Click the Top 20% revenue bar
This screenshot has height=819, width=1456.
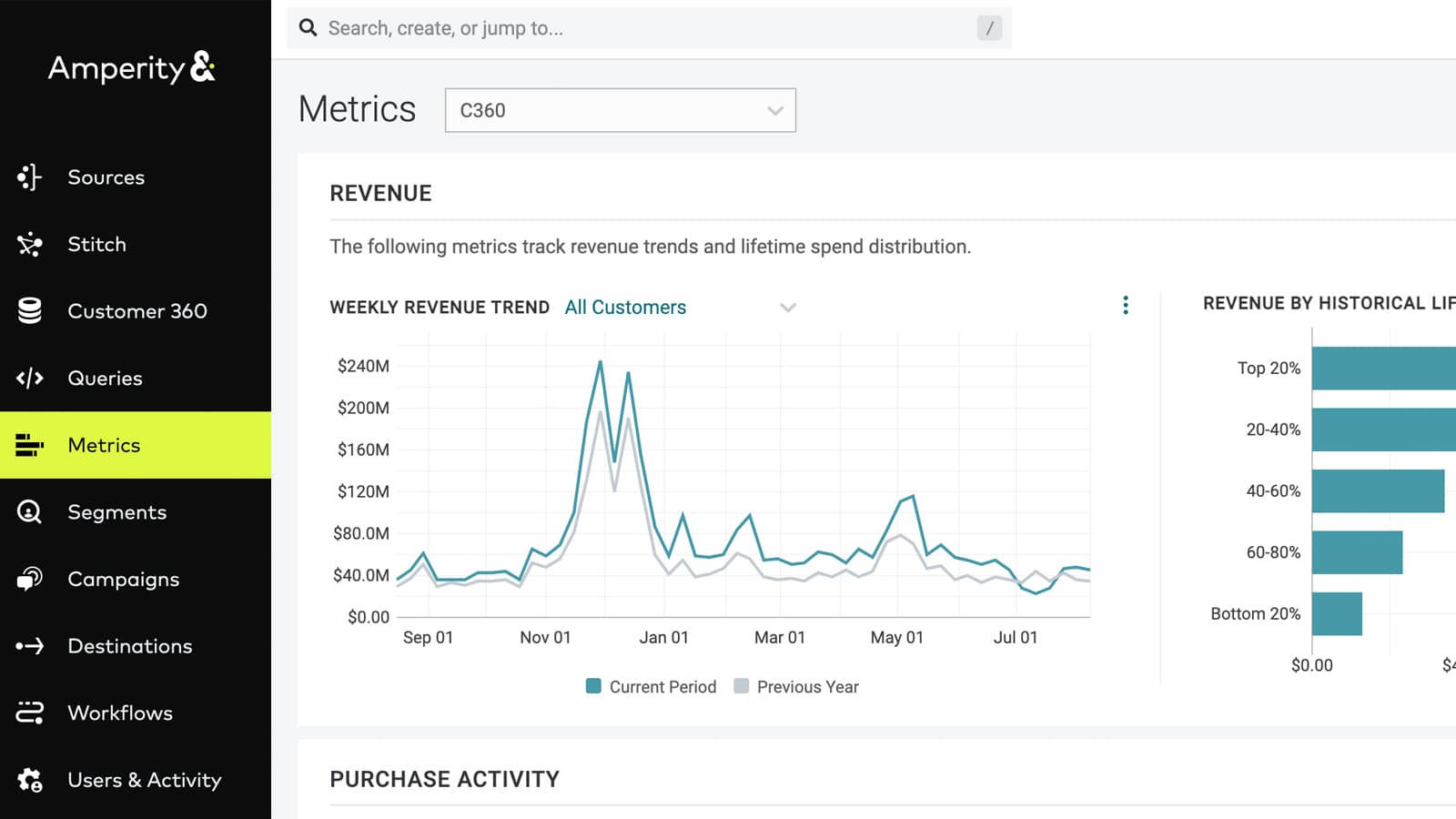(x=1383, y=369)
